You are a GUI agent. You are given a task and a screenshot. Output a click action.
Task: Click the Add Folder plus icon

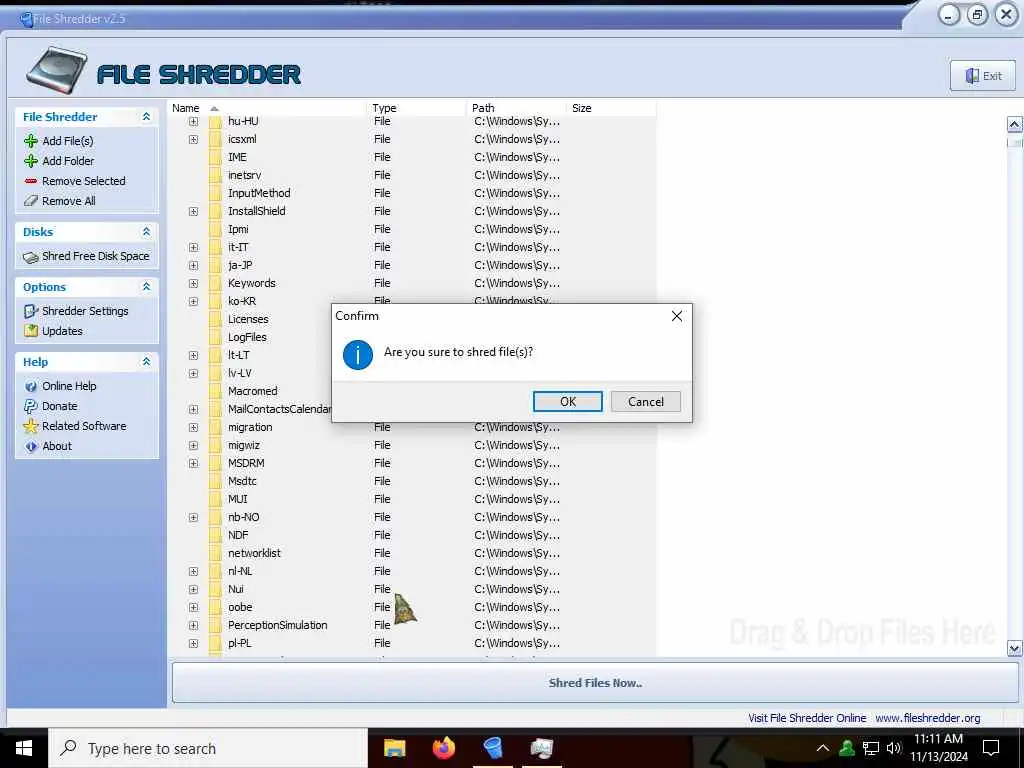click(x=31, y=161)
